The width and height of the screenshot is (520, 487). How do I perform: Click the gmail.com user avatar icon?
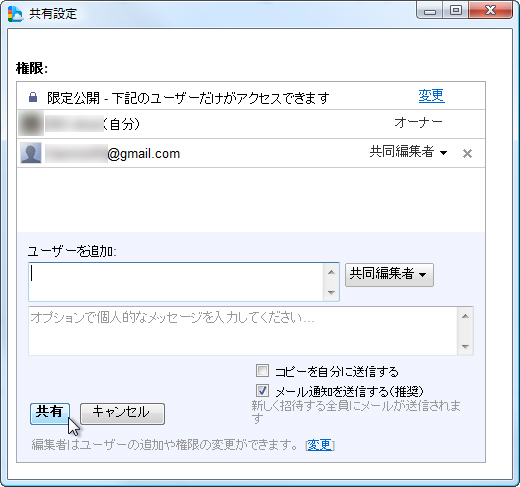coord(31,153)
